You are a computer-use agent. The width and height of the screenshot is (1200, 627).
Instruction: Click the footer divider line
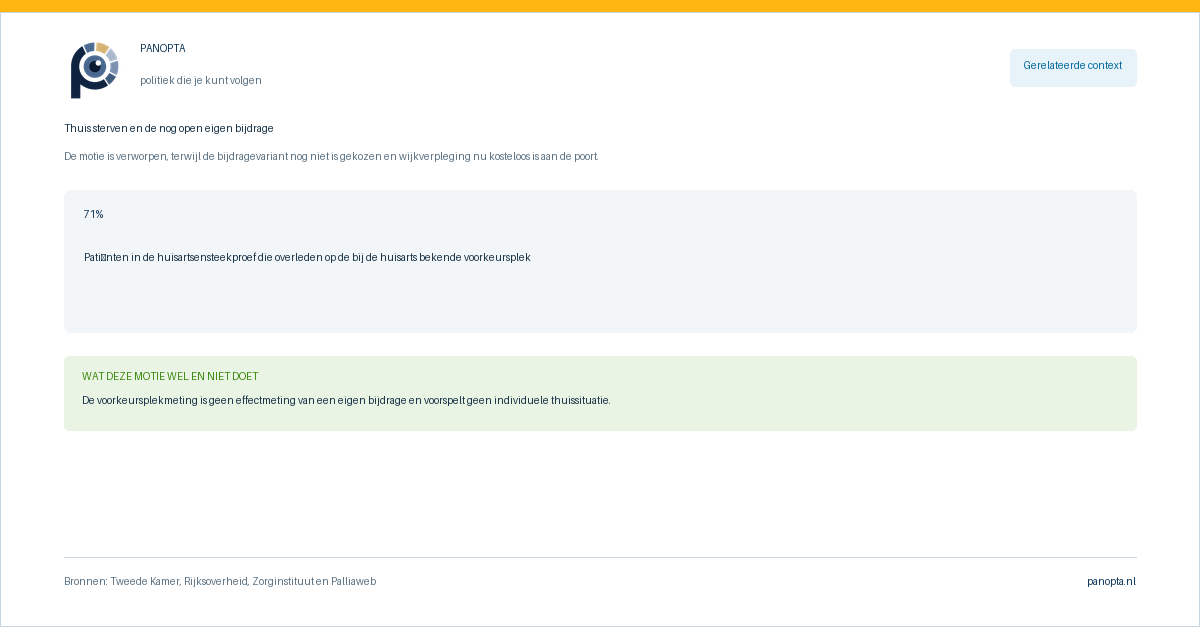click(x=600, y=557)
